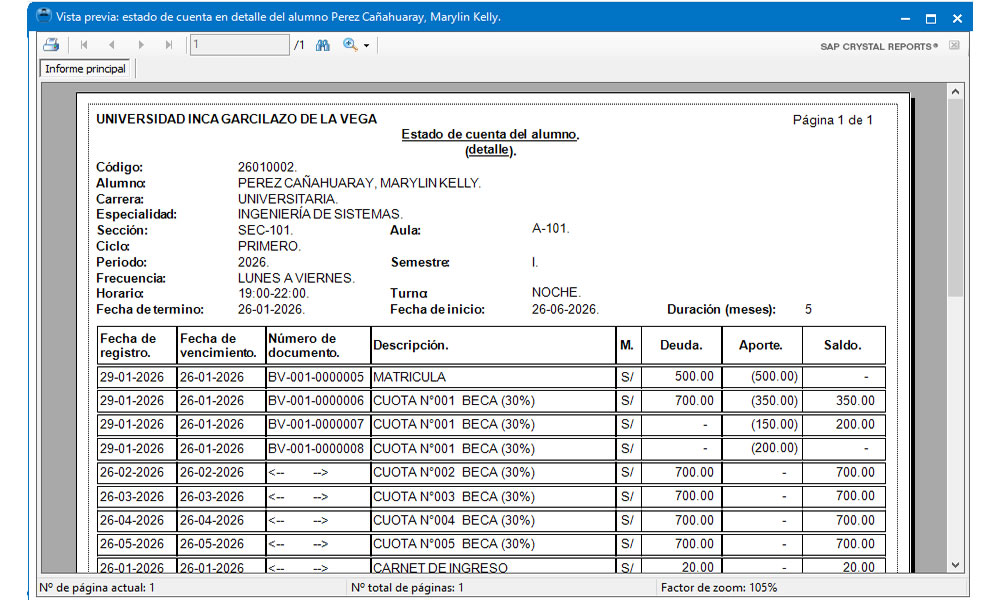Close the current report view icon

tap(954, 45)
